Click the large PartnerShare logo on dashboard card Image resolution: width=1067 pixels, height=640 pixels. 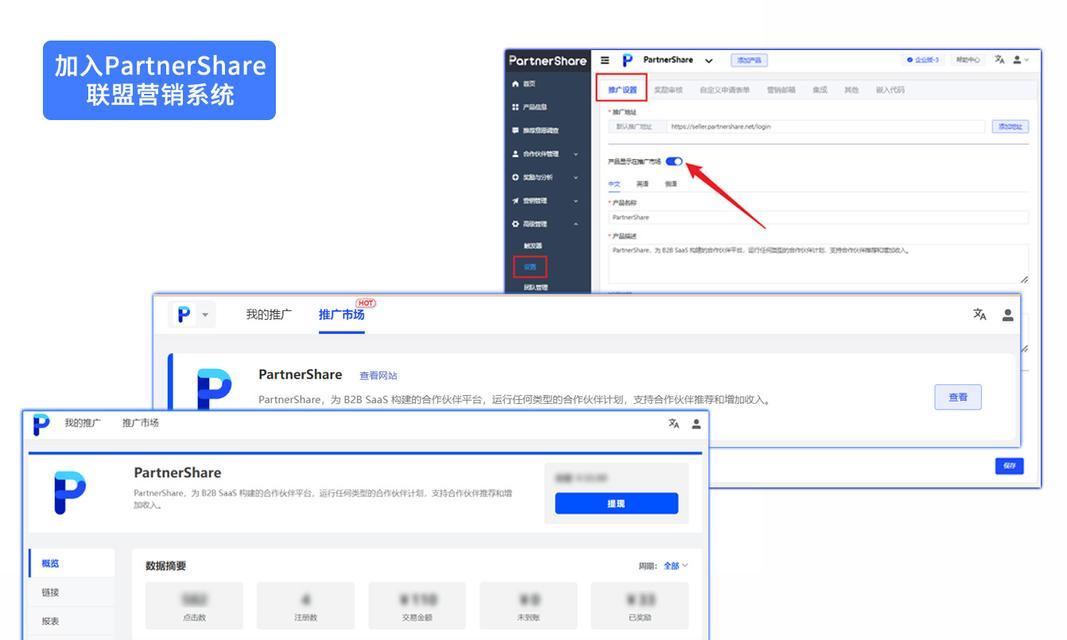(69, 492)
